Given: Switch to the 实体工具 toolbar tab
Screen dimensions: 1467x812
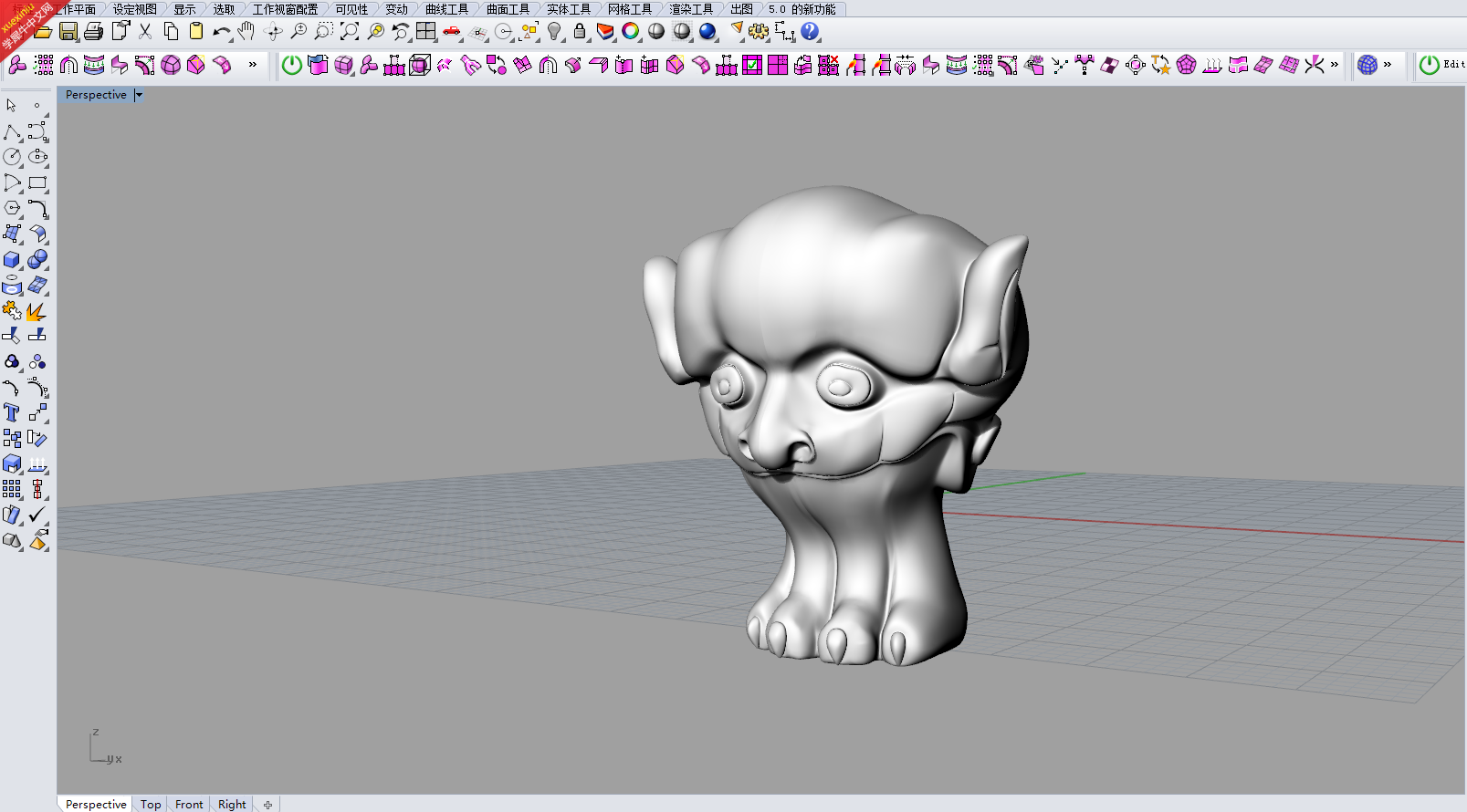Looking at the screenshot, I should tap(569, 9).
